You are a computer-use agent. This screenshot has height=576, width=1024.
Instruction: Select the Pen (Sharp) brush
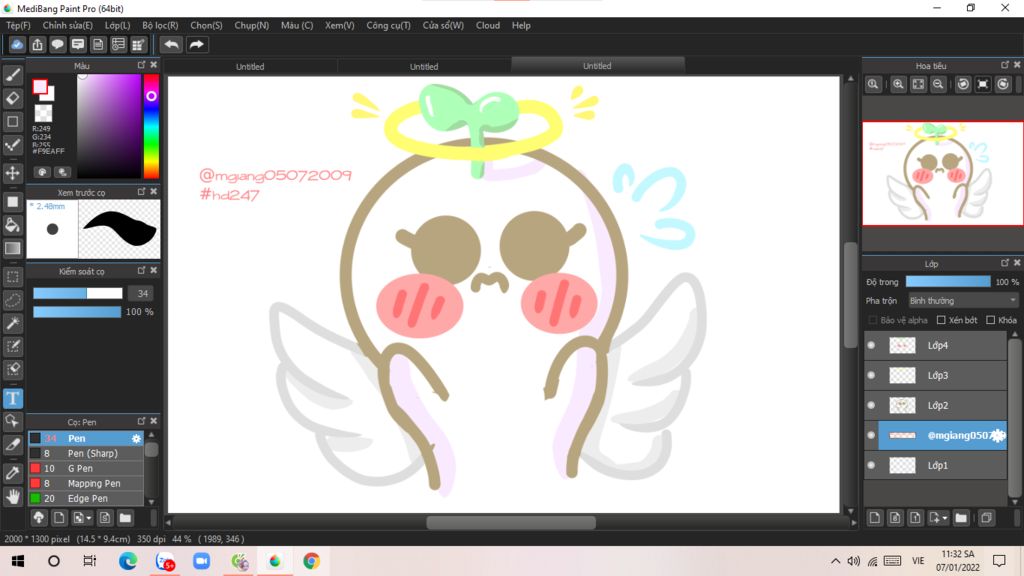(86, 453)
